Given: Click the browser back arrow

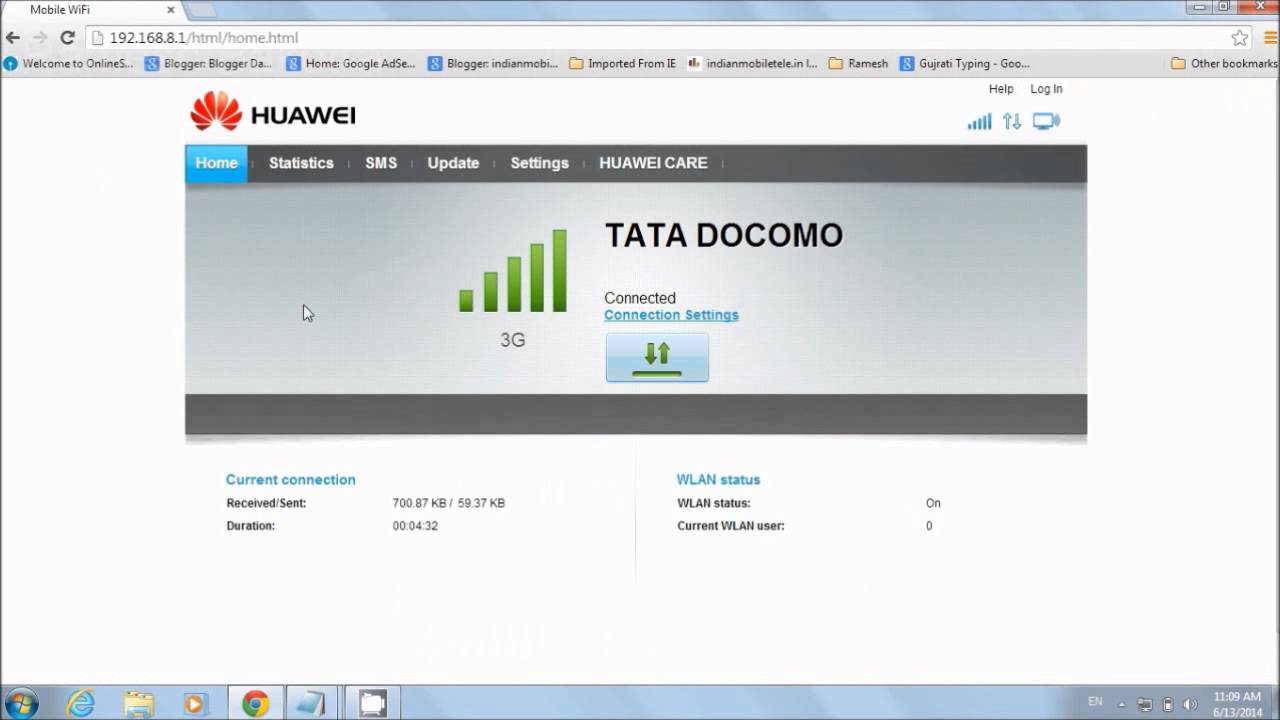Looking at the screenshot, I should click(13, 38).
